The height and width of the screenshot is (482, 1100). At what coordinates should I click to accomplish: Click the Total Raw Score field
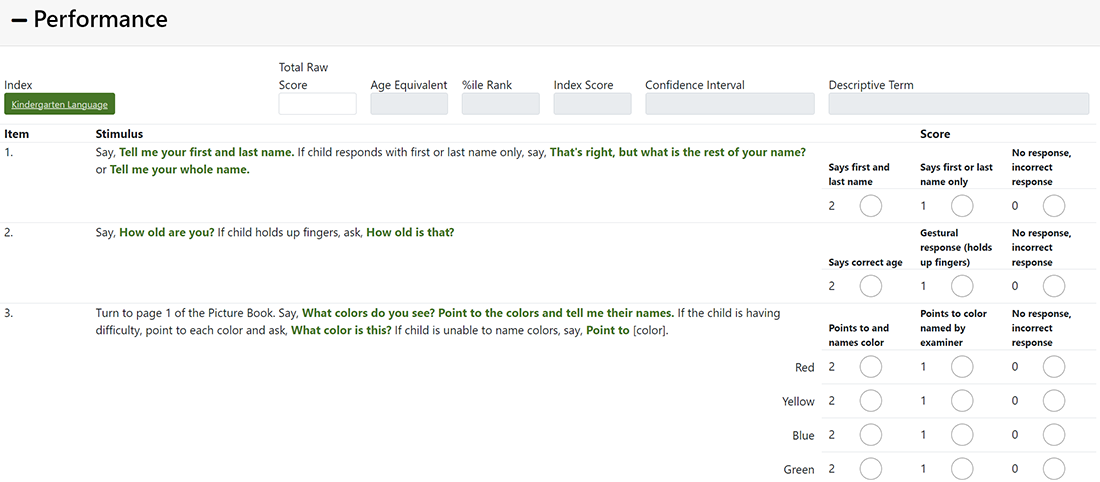point(317,104)
